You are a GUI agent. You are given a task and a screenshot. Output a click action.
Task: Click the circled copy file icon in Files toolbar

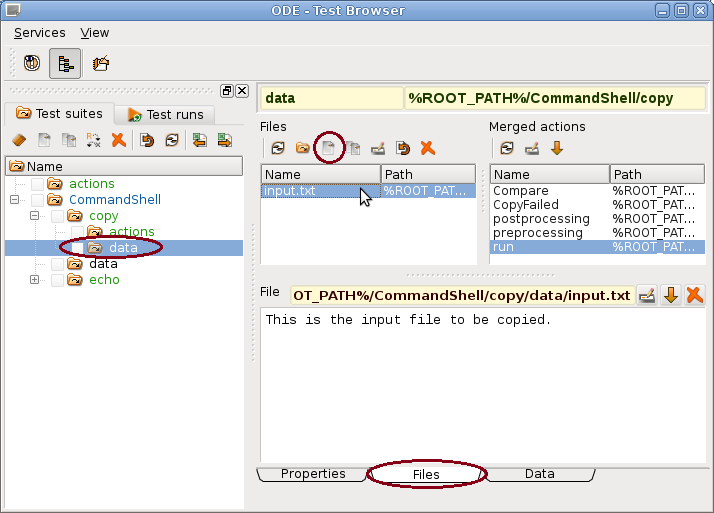pyautogui.click(x=327, y=148)
